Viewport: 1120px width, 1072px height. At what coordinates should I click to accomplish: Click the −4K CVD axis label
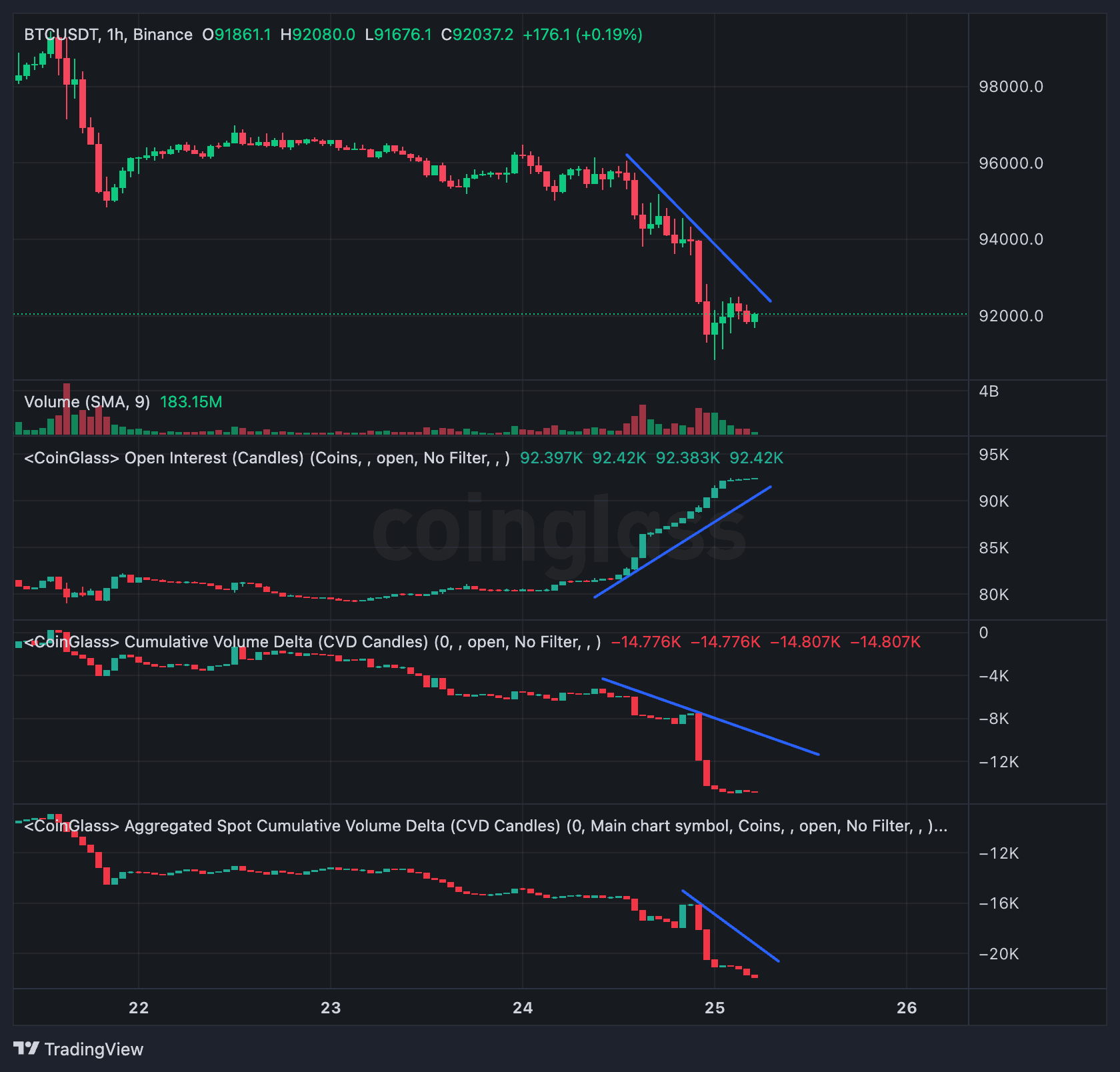click(x=993, y=676)
